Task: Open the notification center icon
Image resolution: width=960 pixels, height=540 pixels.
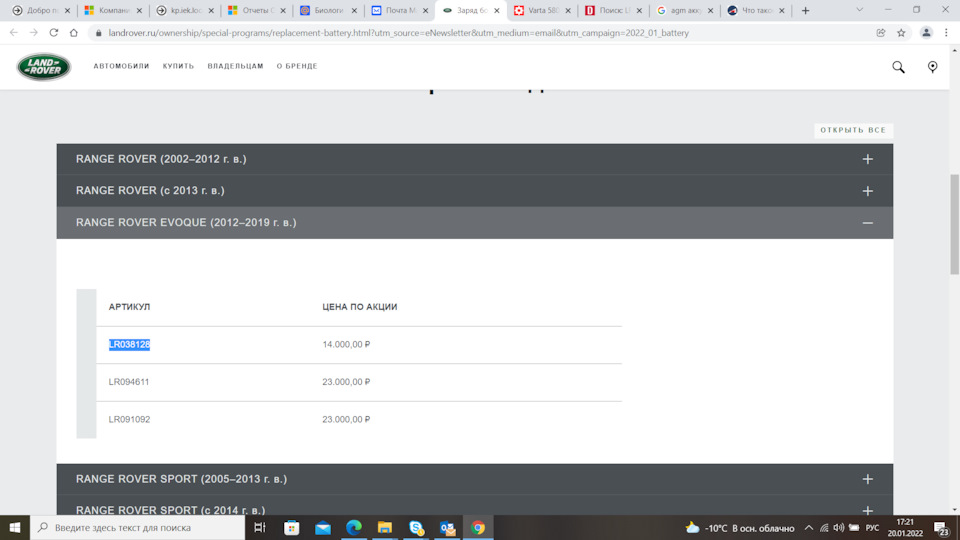Action: pyautogui.click(x=942, y=528)
